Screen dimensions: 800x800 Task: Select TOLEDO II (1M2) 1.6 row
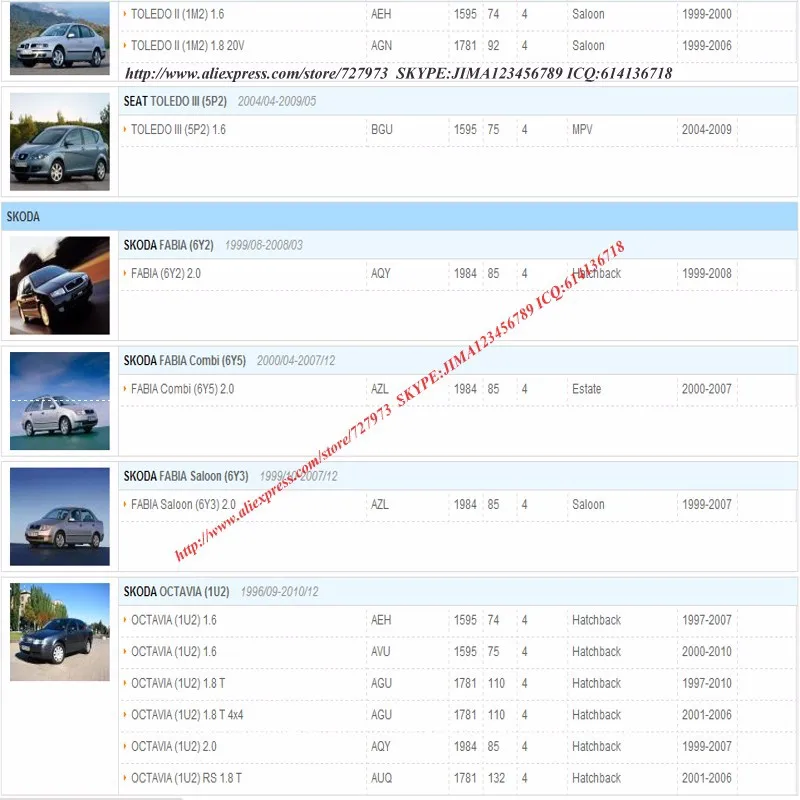coord(458,14)
